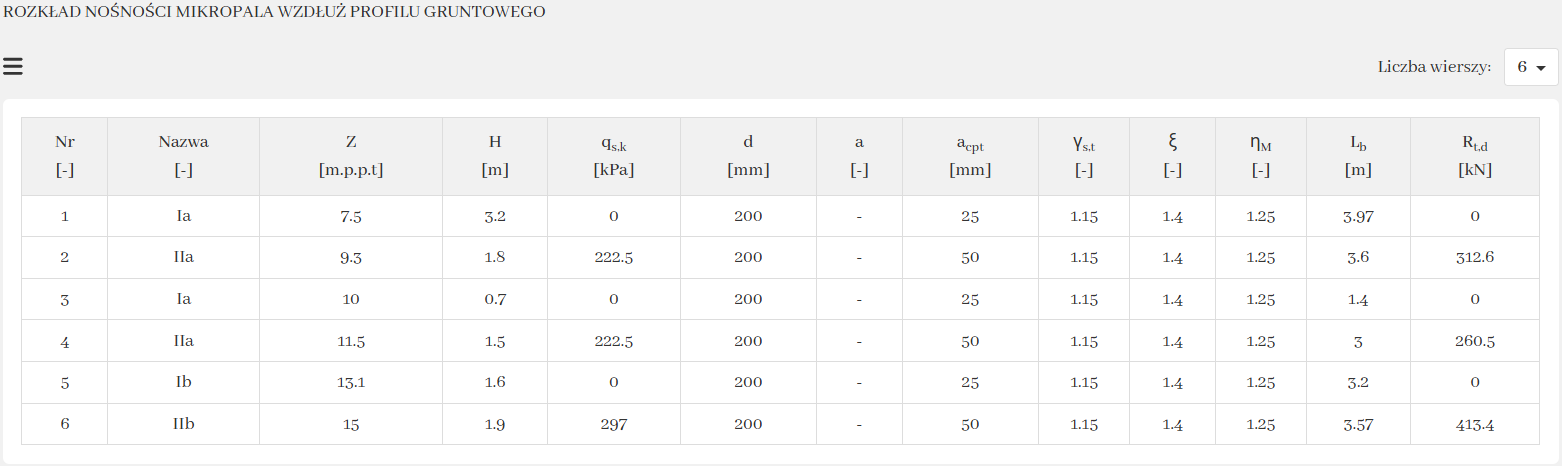Select H value 0.7 in row 3
This screenshot has height=466, width=1562.
tap(495, 299)
